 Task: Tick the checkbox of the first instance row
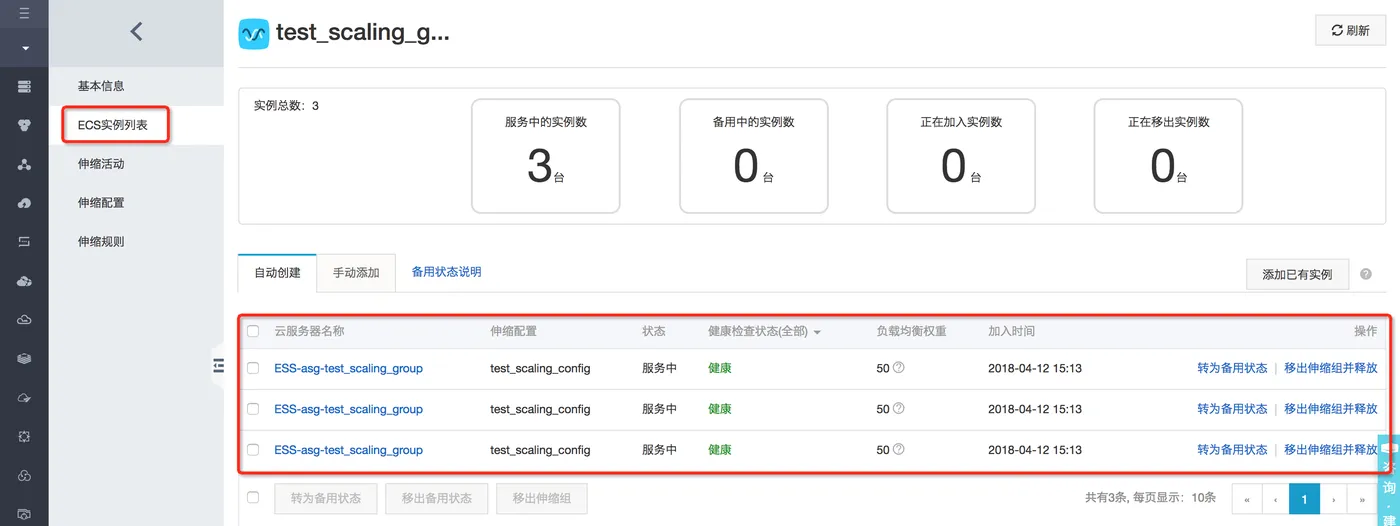point(253,368)
